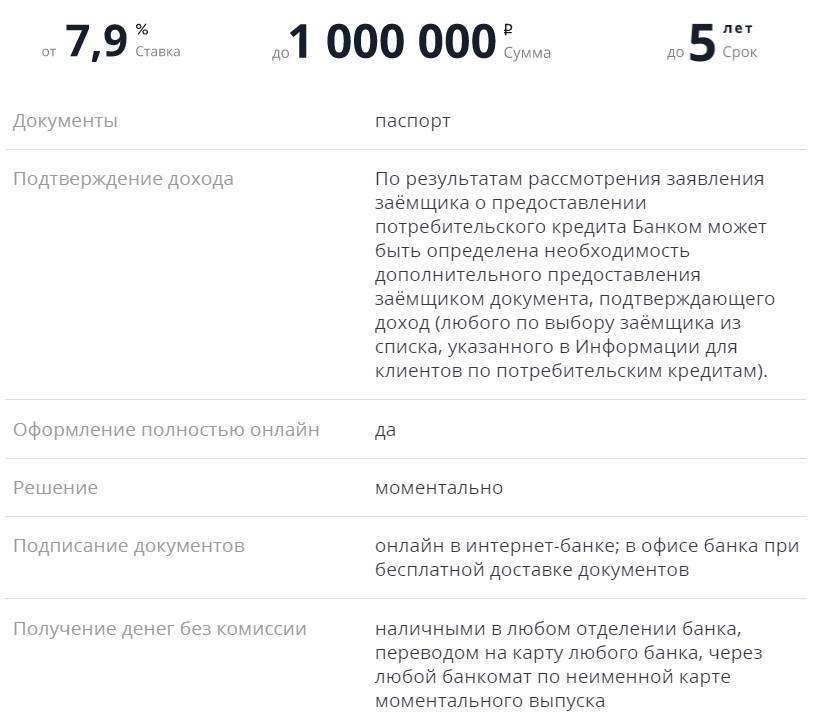Select the Оформление полностью онлайн label
Image resolution: width=814 pixels, height=718 pixels.
[166, 430]
